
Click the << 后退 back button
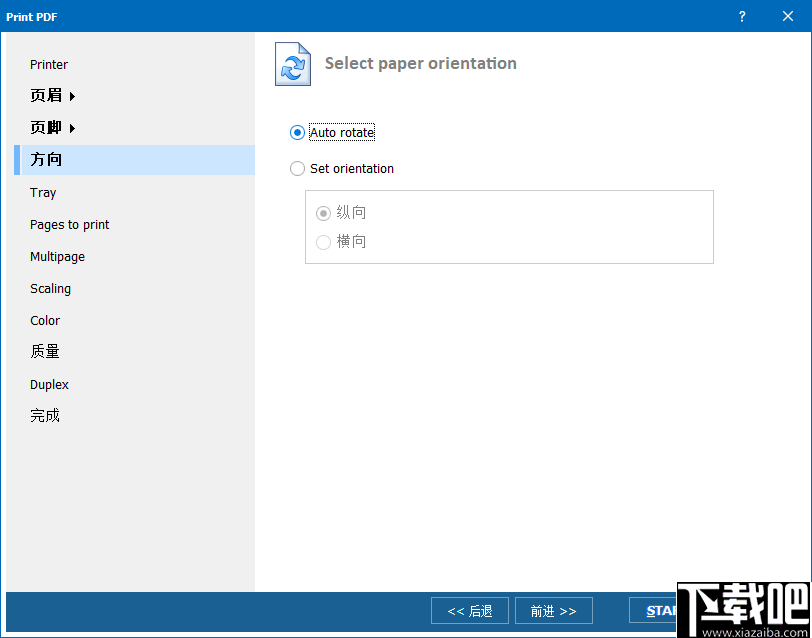(469, 610)
